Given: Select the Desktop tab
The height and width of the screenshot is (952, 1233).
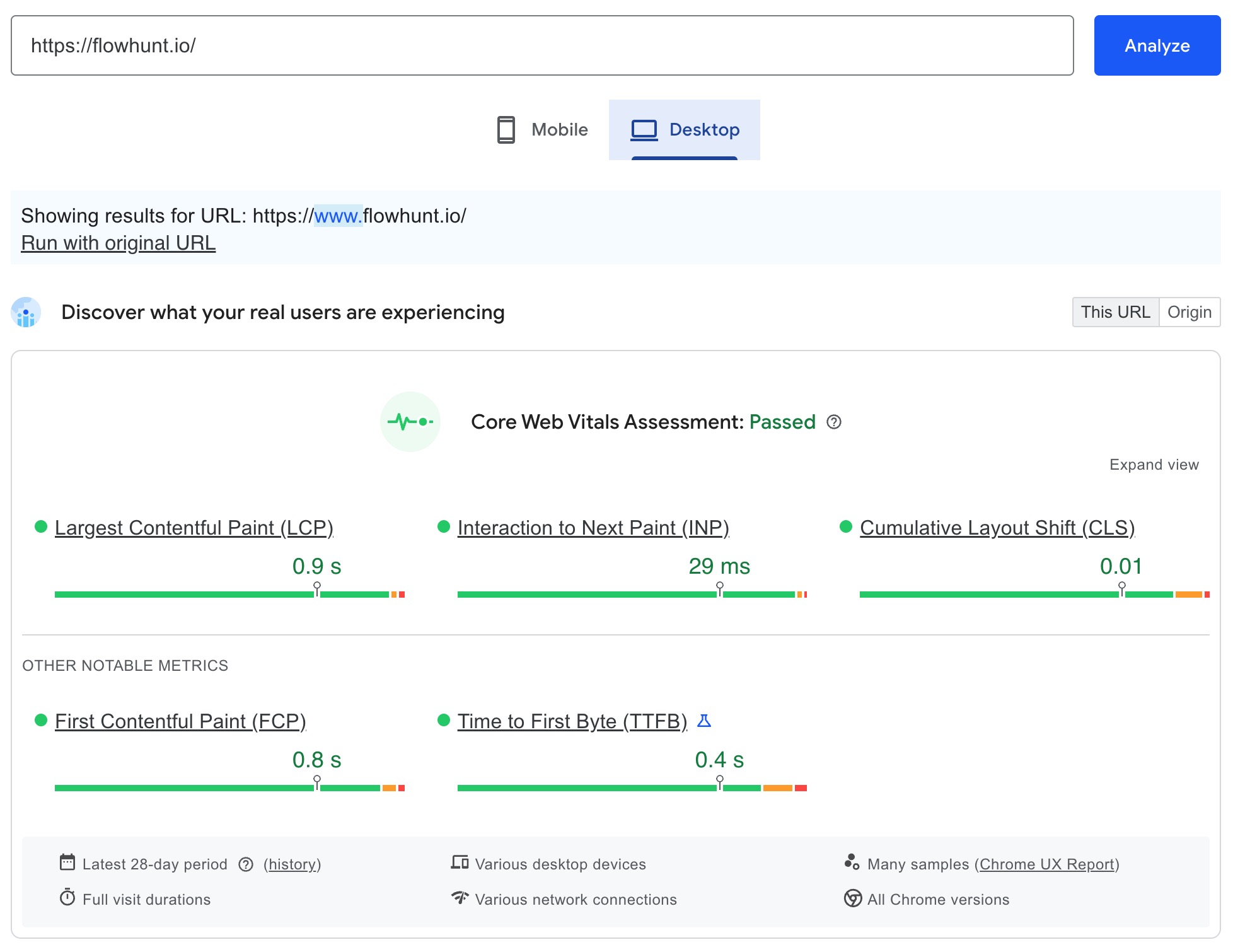Looking at the screenshot, I should (685, 129).
